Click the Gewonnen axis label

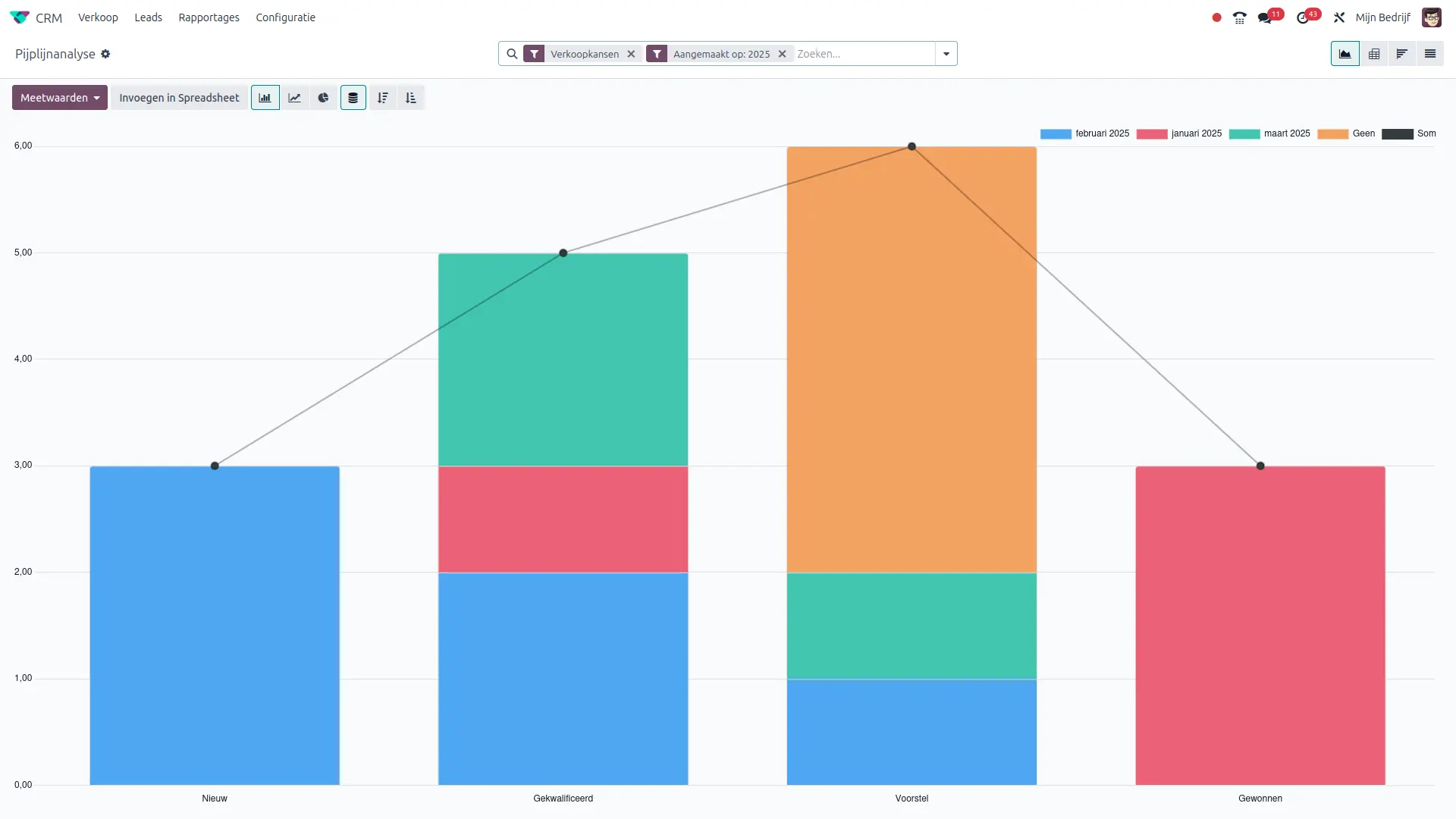[x=1260, y=799]
